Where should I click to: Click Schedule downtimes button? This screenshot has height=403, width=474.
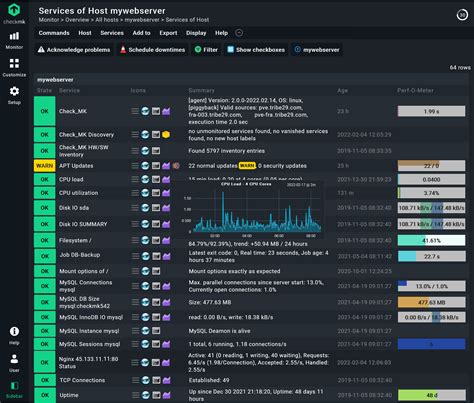pyautogui.click(x=153, y=50)
